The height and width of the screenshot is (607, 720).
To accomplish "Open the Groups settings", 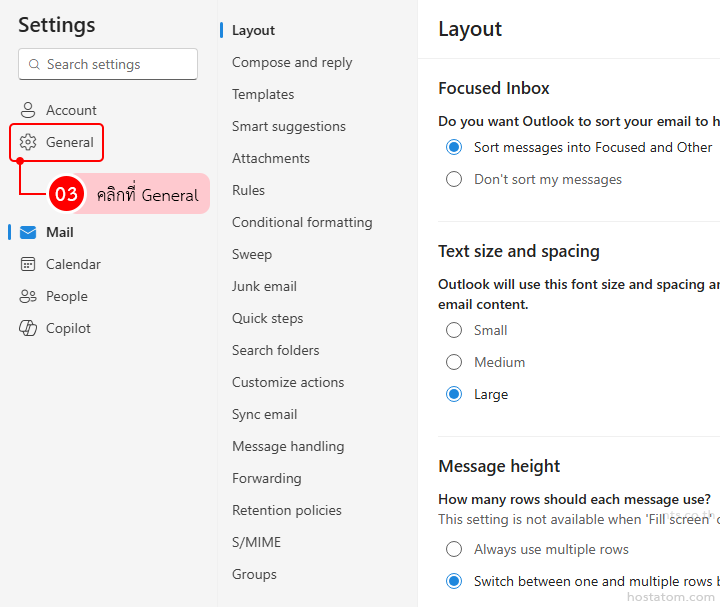I will 254,574.
